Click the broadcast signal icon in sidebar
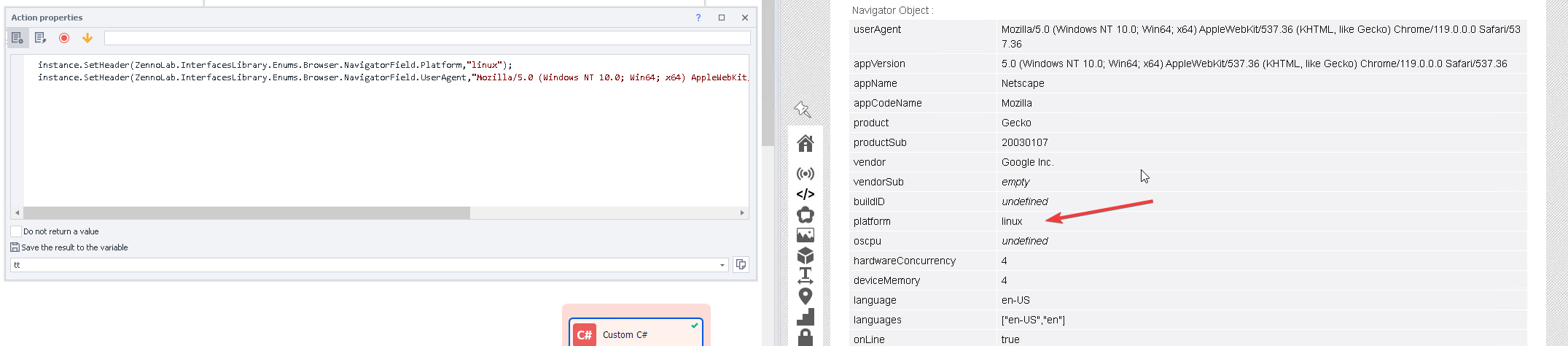1568x346 pixels. click(806, 174)
